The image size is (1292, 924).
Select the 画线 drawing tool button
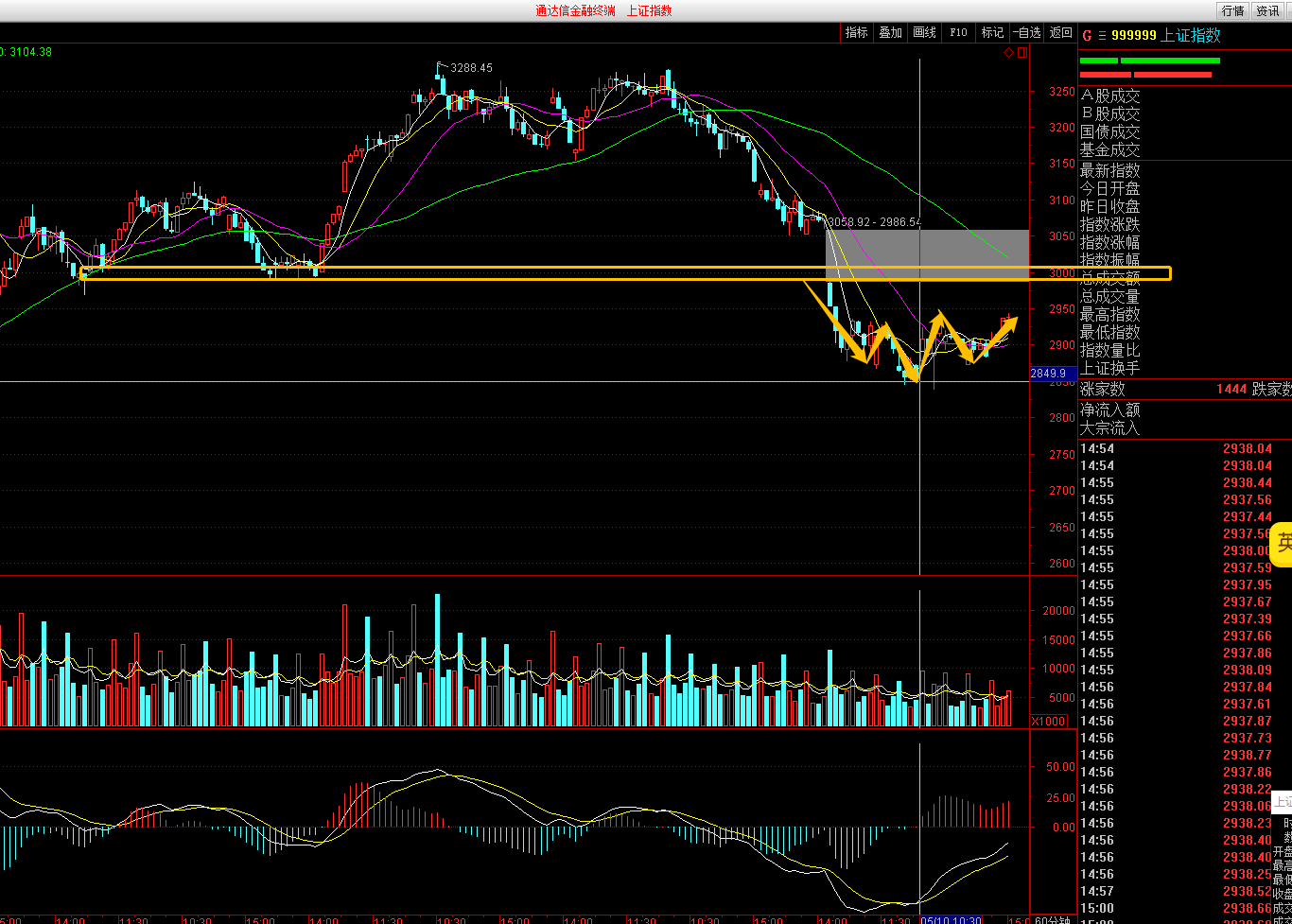924,32
